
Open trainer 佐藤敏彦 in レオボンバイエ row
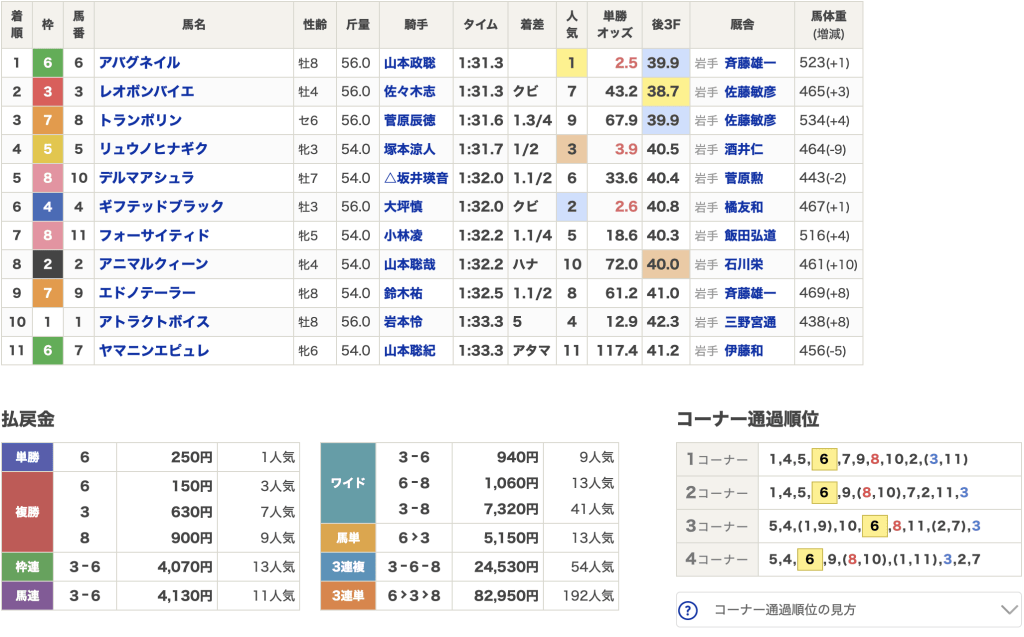click(x=750, y=91)
